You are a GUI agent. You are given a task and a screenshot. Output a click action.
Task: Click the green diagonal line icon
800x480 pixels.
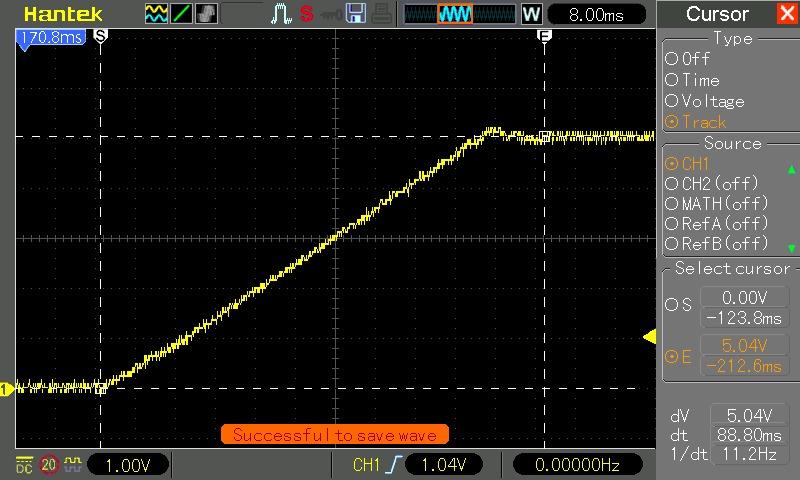tap(181, 14)
